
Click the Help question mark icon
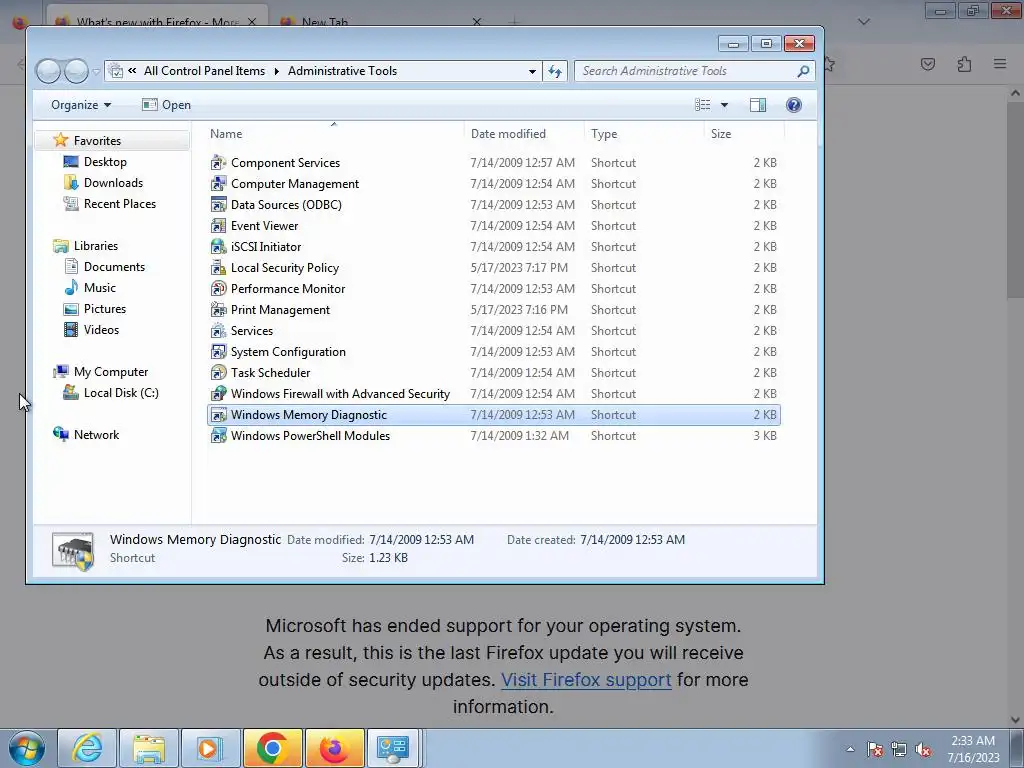pyautogui.click(x=793, y=105)
